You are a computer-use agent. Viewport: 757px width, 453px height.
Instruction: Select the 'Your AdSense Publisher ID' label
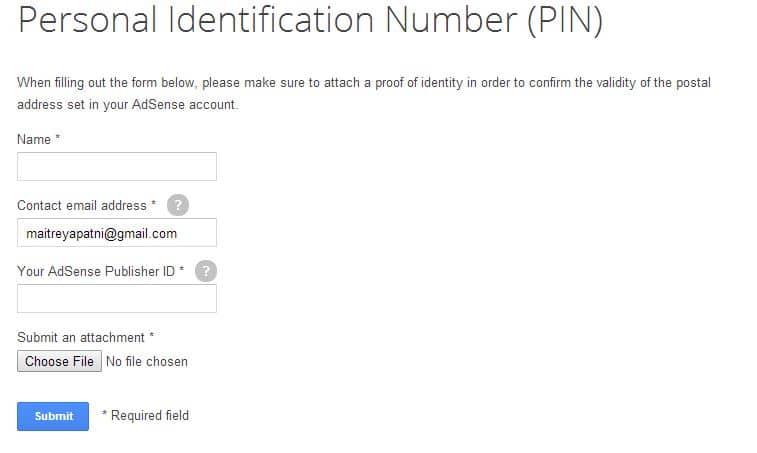[96, 271]
